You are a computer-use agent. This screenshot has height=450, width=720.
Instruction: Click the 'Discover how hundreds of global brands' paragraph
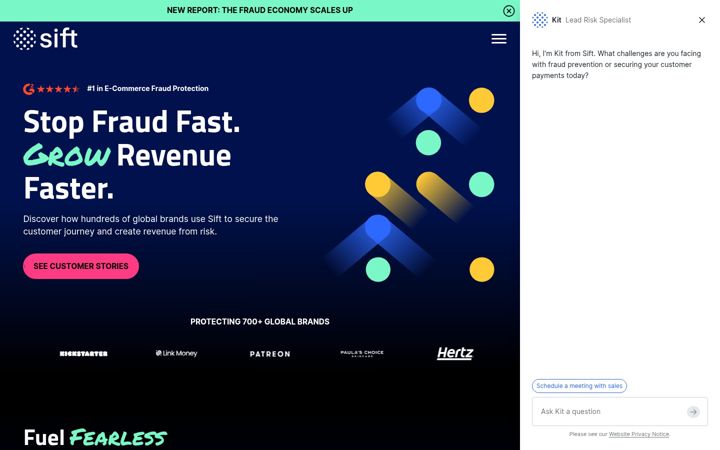click(151, 225)
